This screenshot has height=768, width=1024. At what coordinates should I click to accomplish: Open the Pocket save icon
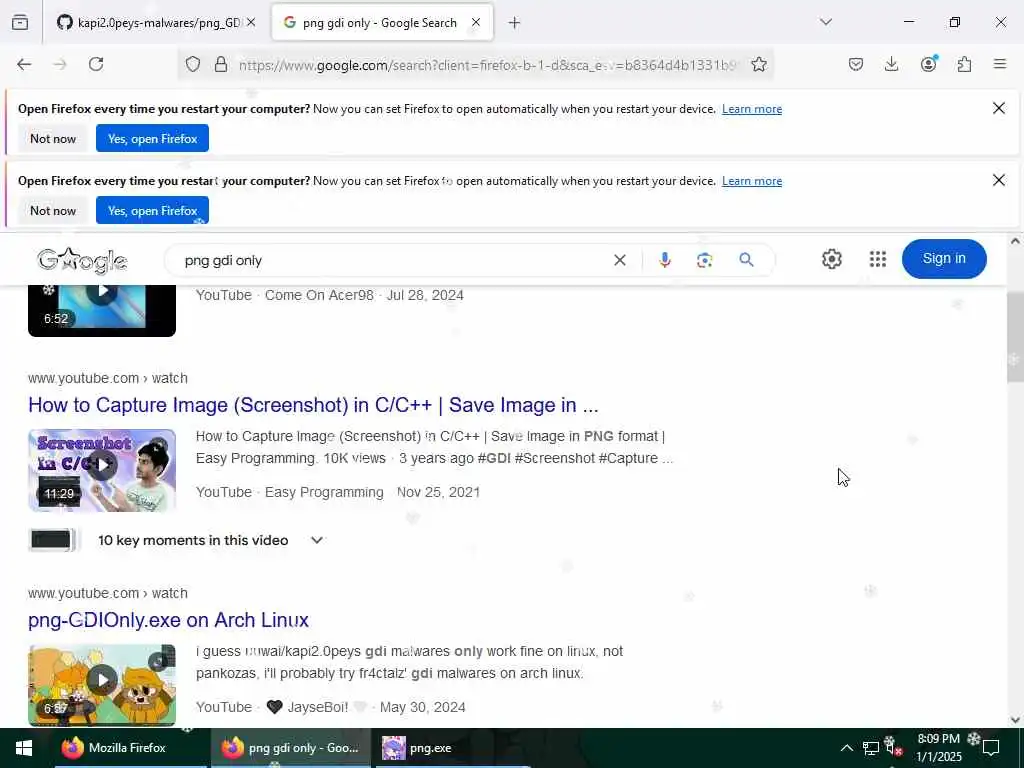pos(856,64)
